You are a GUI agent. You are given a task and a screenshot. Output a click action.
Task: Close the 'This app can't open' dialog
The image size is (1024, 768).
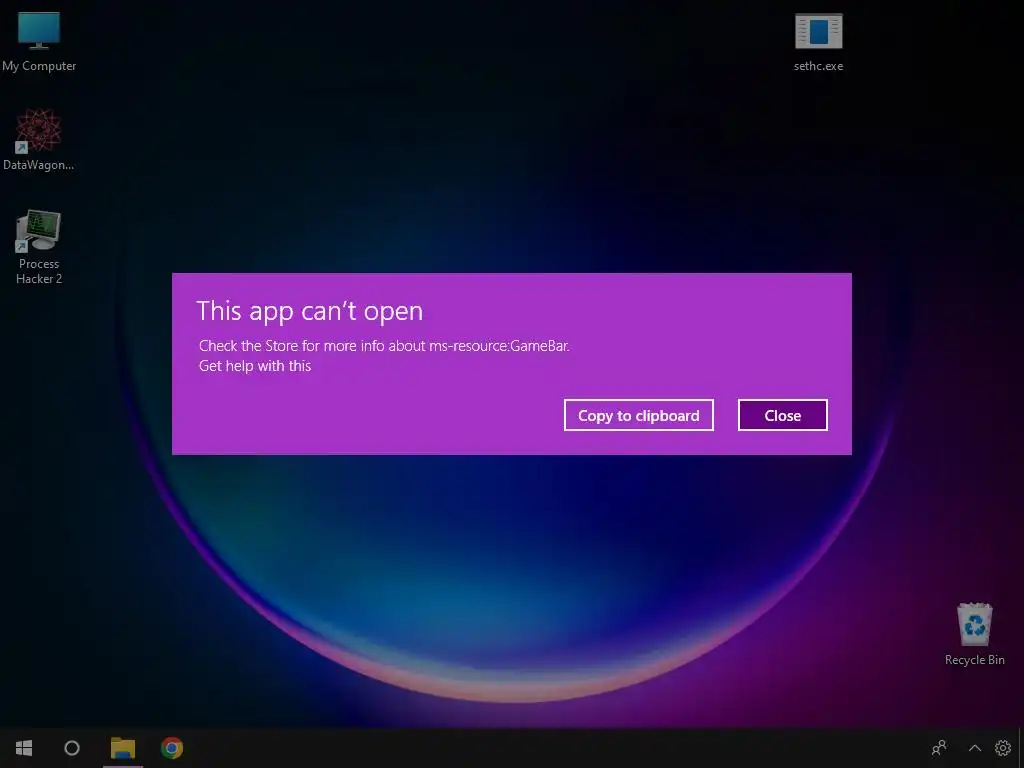[782, 415]
